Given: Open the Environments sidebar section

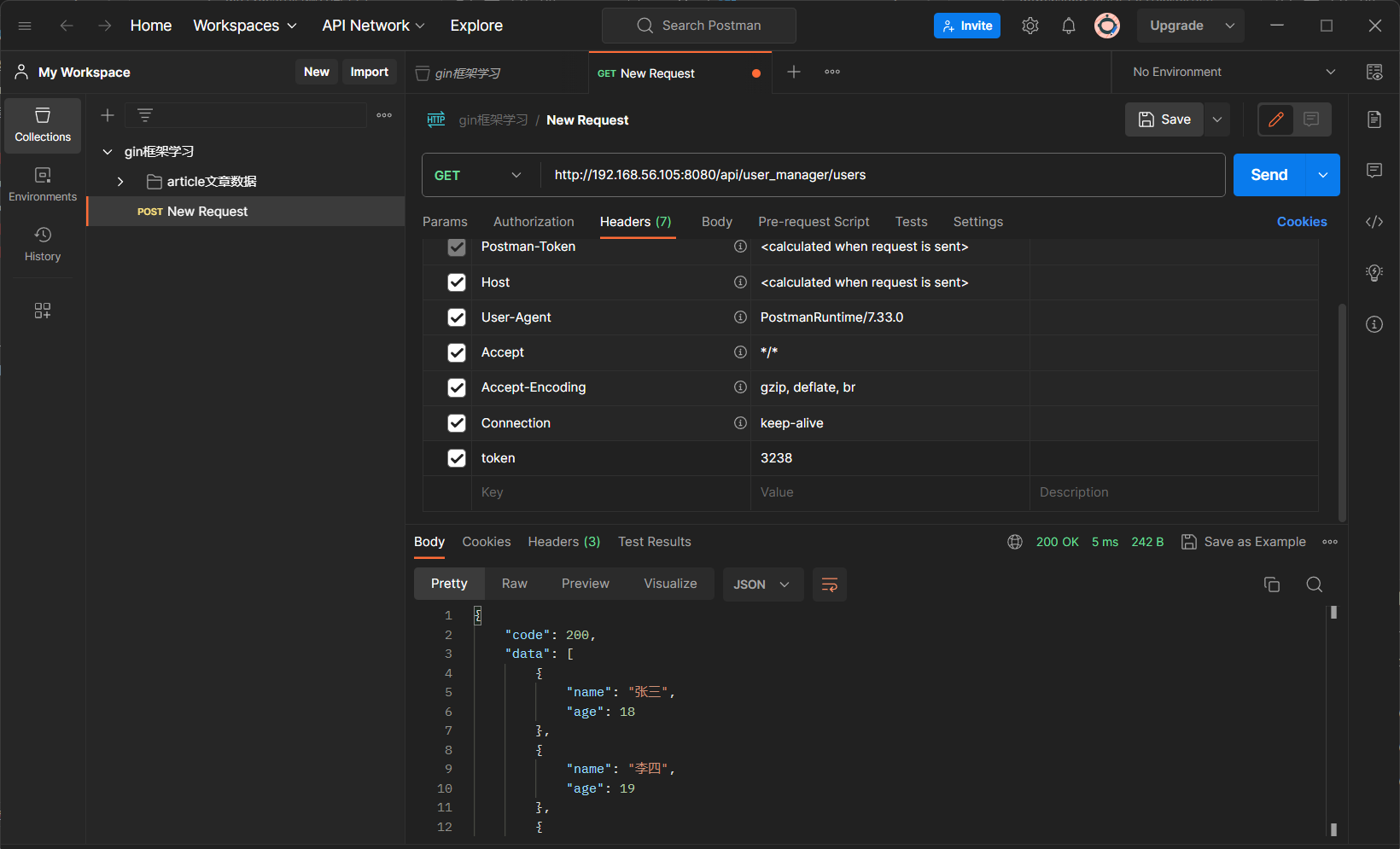Looking at the screenshot, I should pyautogui.click(x=43, y=184).
